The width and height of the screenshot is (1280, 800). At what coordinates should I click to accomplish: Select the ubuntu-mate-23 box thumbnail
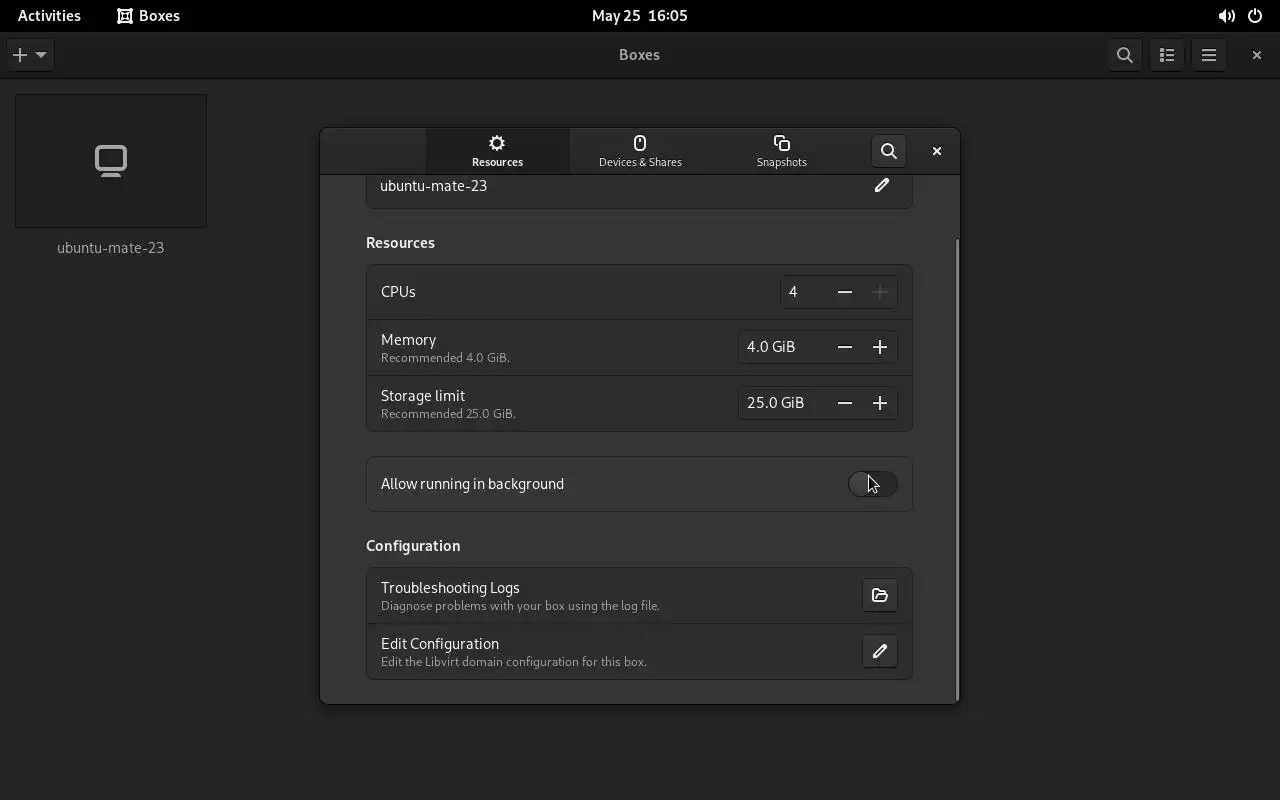point(111,161)
